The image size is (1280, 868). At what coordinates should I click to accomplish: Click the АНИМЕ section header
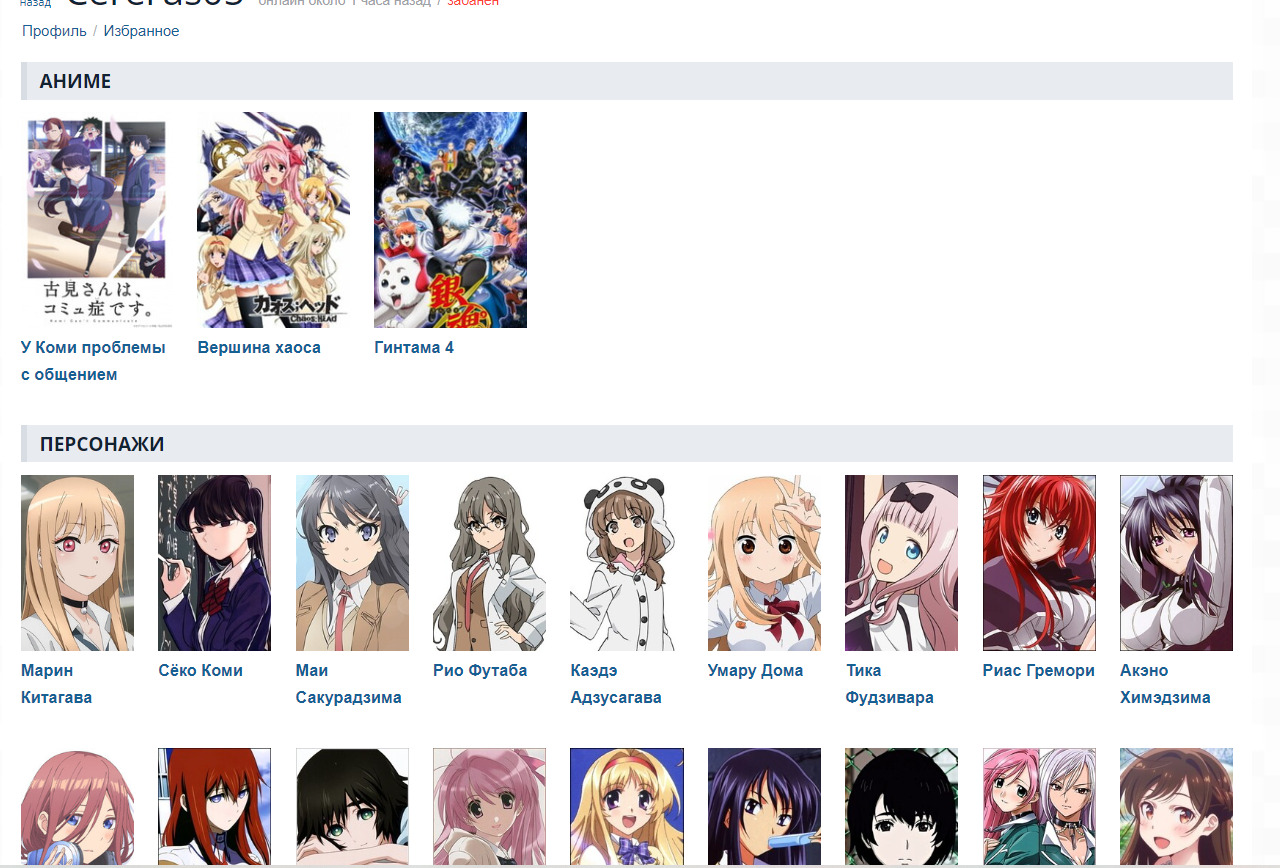coord(627,81)
